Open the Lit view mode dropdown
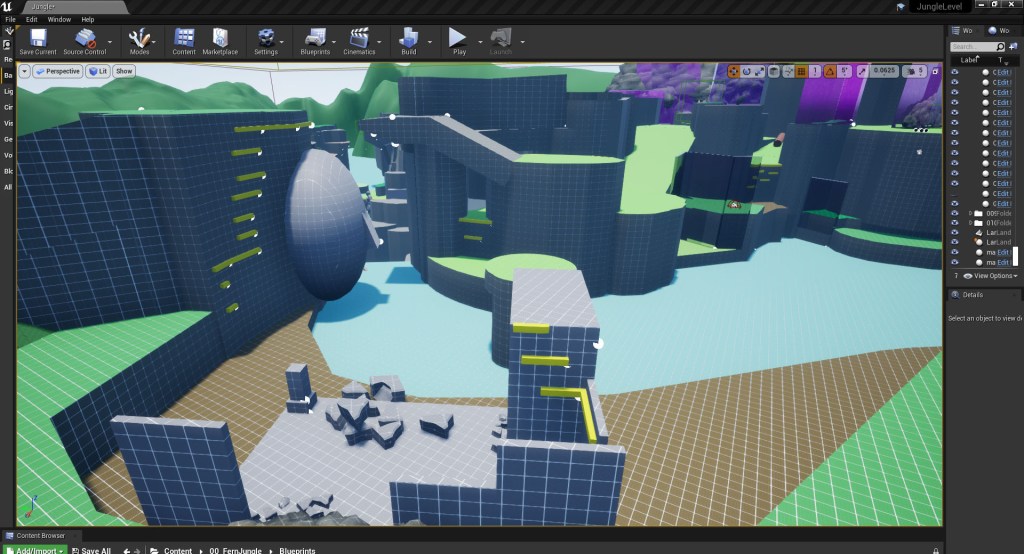Screen dimensions: 1024x554 pos(97,71)
